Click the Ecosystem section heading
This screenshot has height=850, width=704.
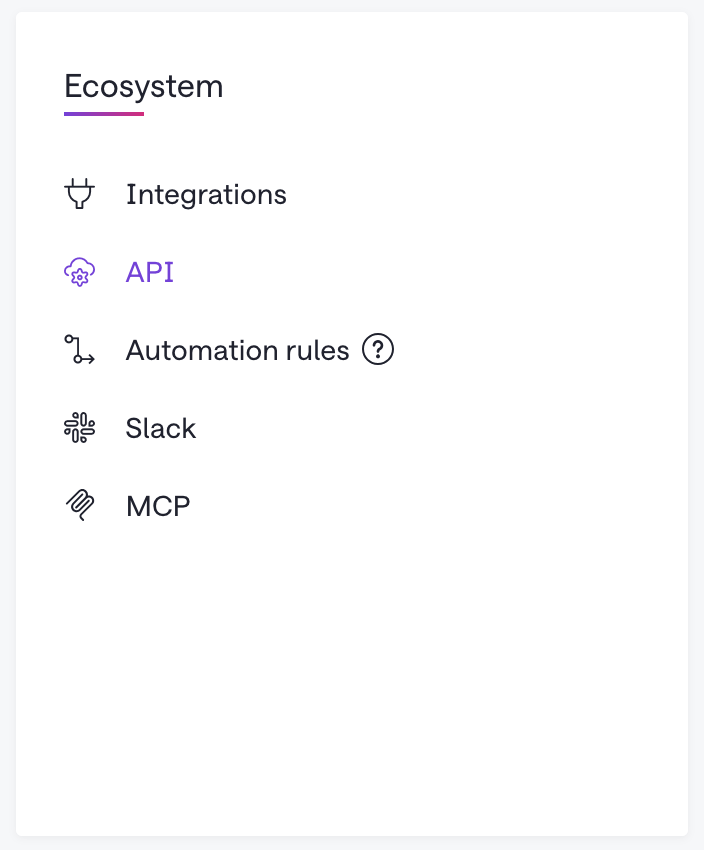coord(144,86)
